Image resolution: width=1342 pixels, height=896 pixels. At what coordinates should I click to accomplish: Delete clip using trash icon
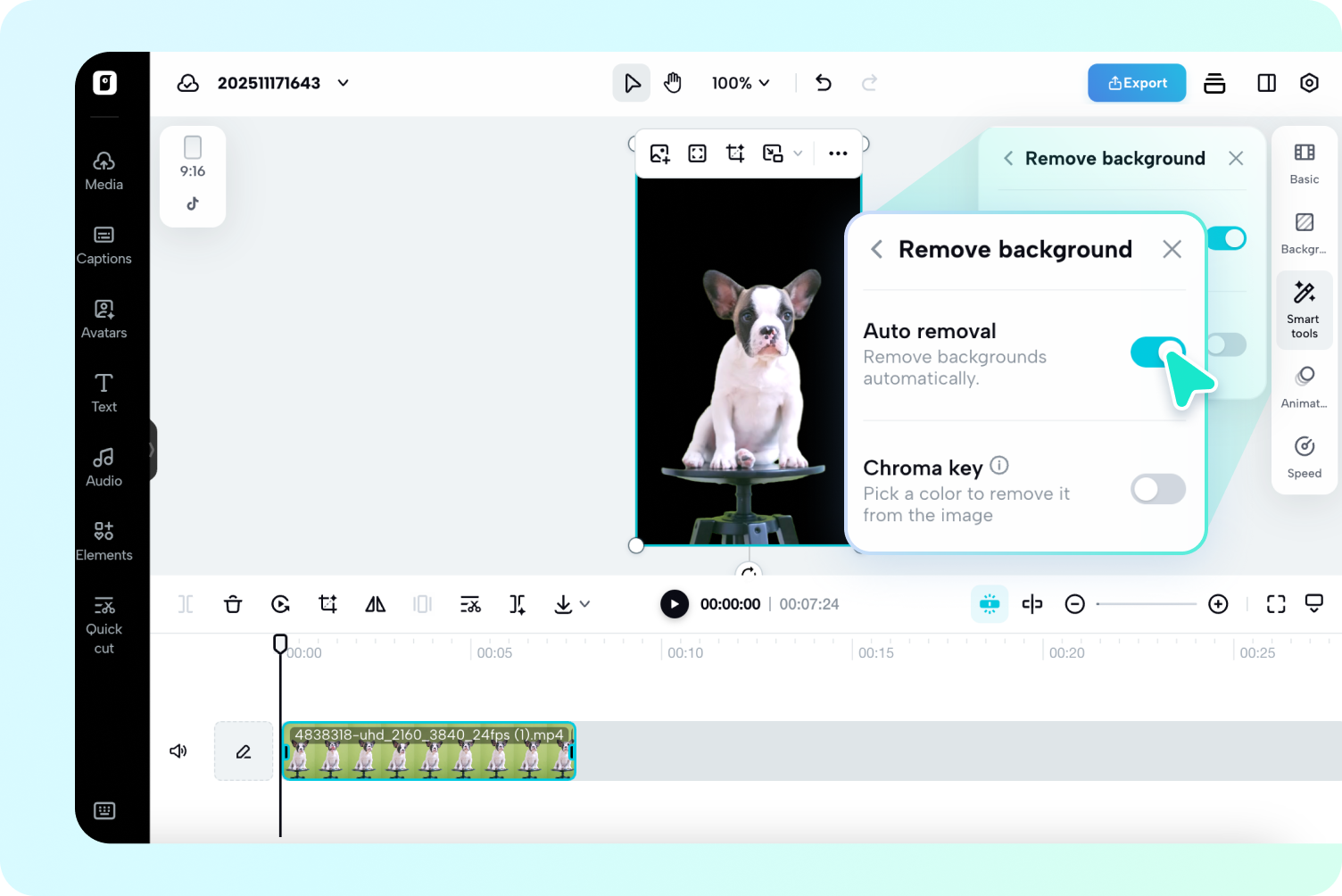233,604
